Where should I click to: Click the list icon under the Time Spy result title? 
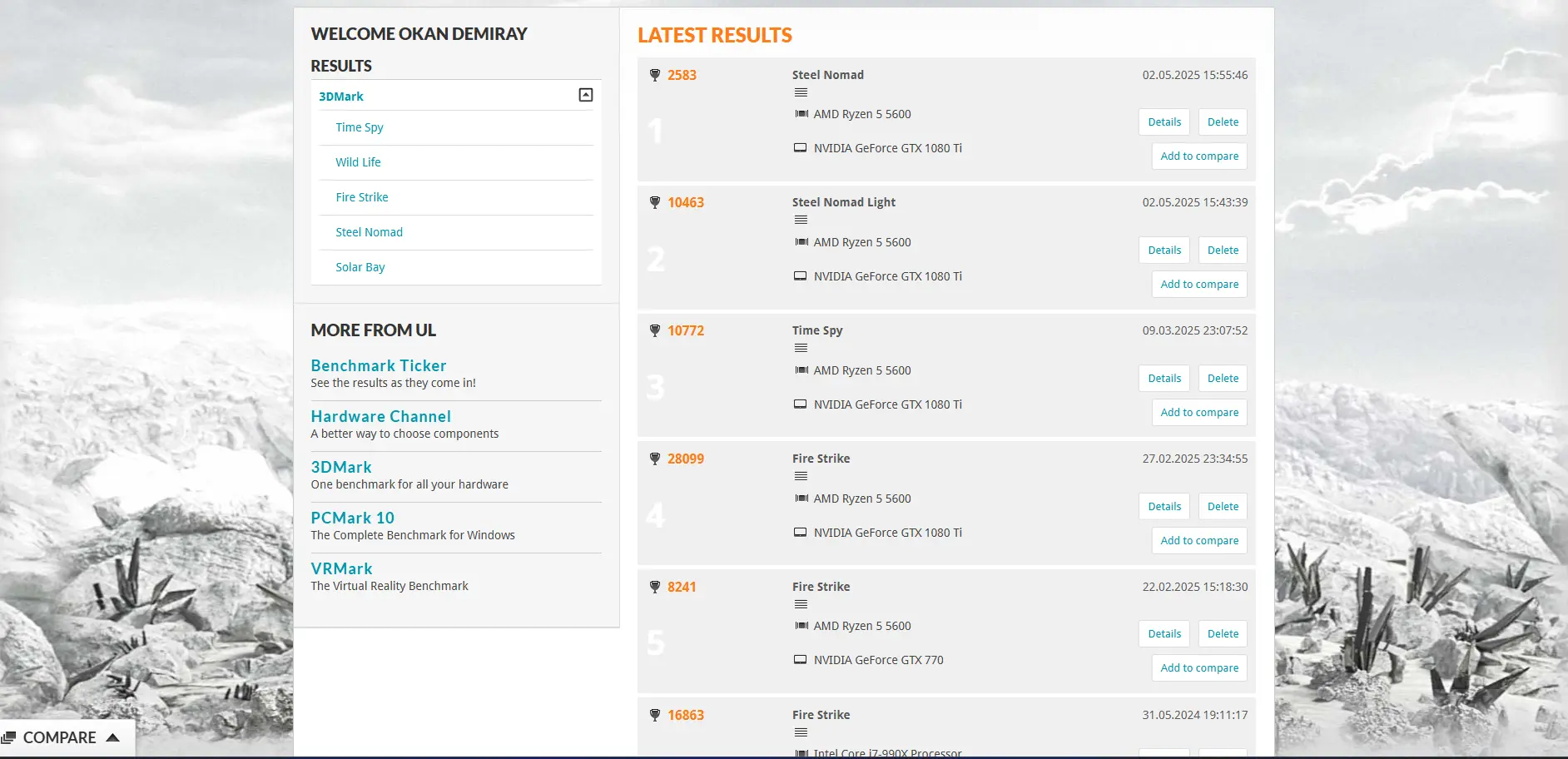pyautogui.click(x=801, y=348)
